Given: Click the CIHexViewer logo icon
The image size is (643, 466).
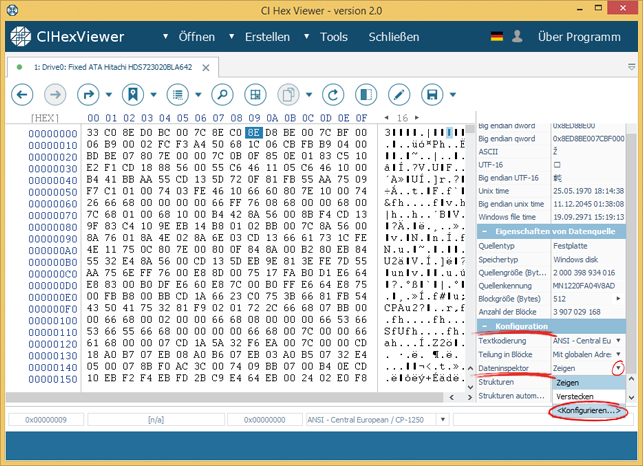Looking at the screenshot, I should [x=21, y=37].
